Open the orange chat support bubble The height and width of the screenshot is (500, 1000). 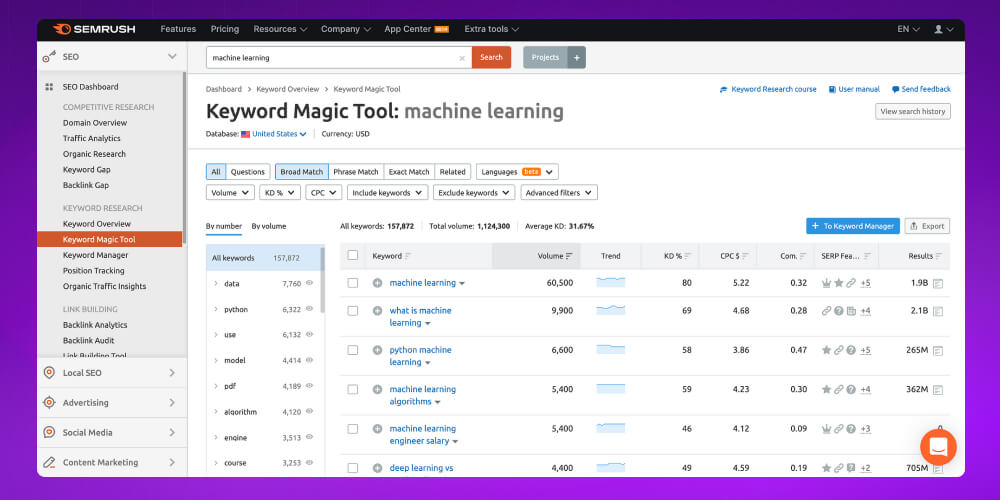(x=938, y=447)
